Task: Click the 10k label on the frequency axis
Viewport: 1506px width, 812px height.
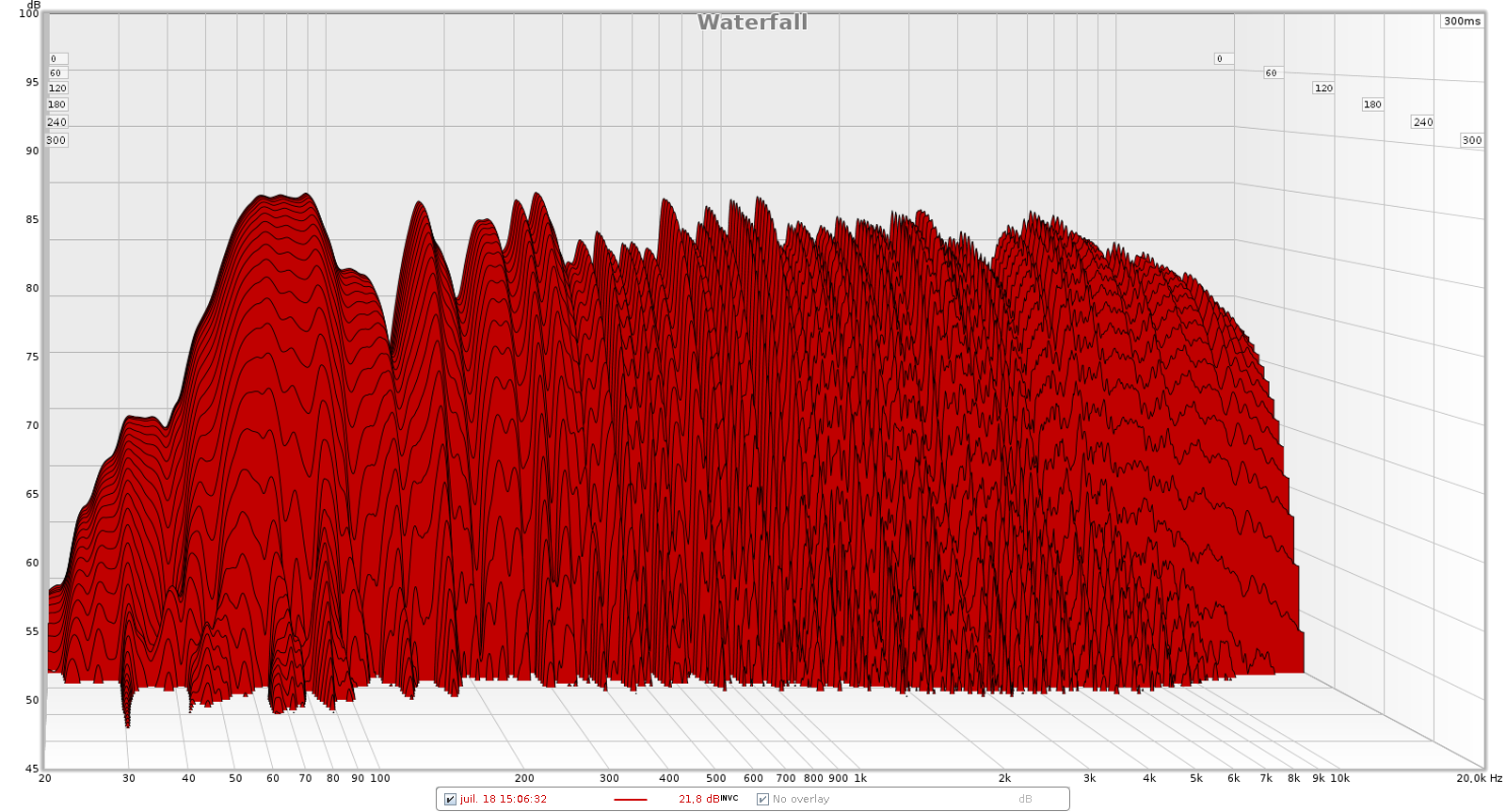Action: pyautogui.click(x=1339, y=778)
